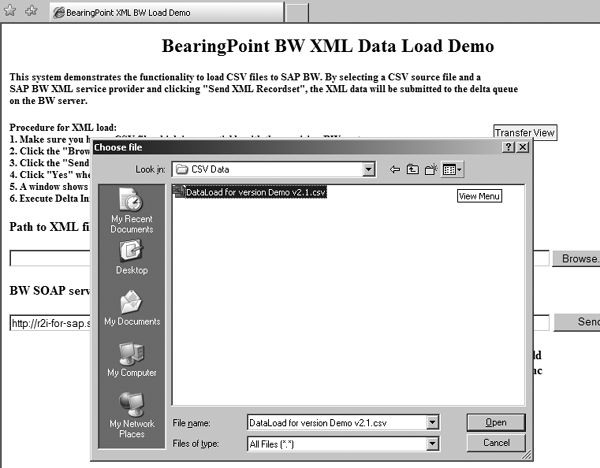Click the Add to Favorites star icon
This screenshot has height=468, width=600.
point(31,12)
